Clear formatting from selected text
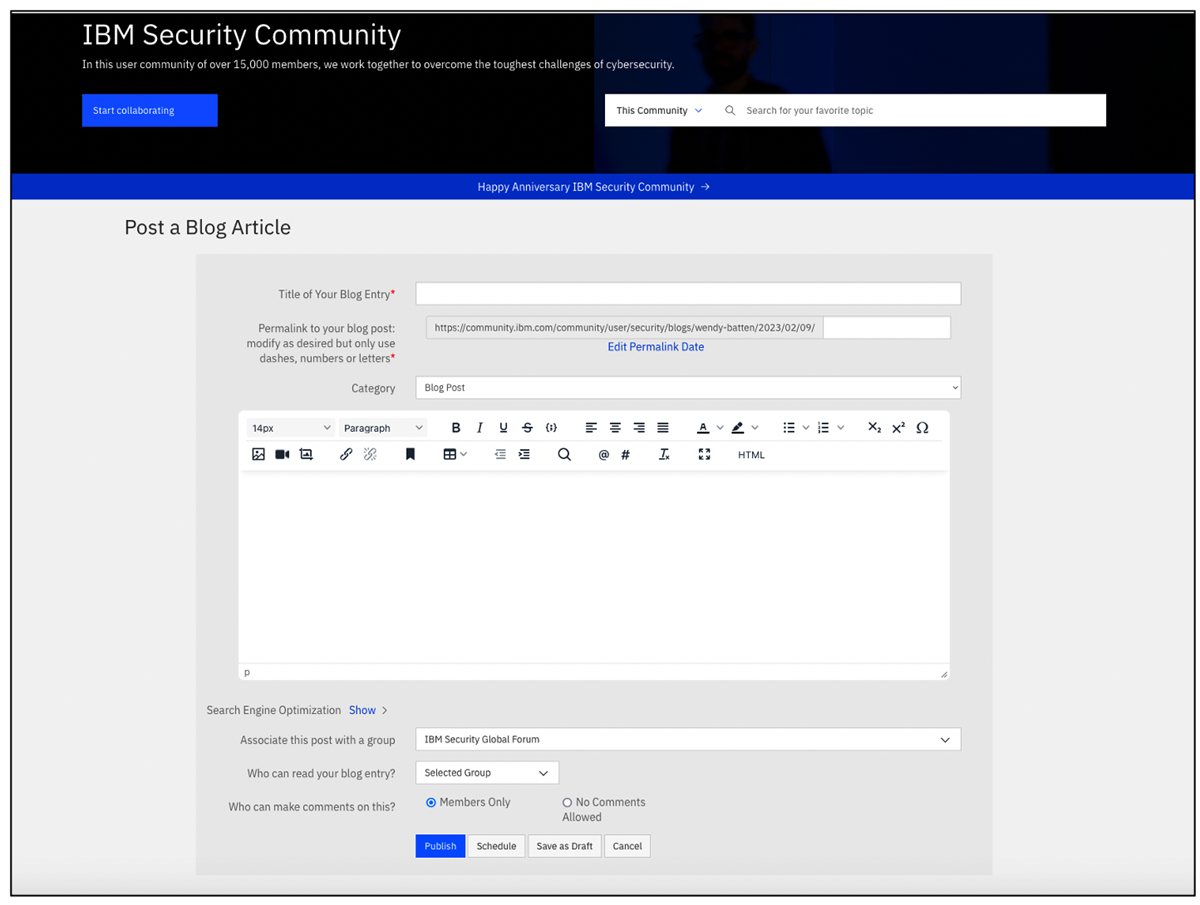1200x905 pixels. pos(664,454)
